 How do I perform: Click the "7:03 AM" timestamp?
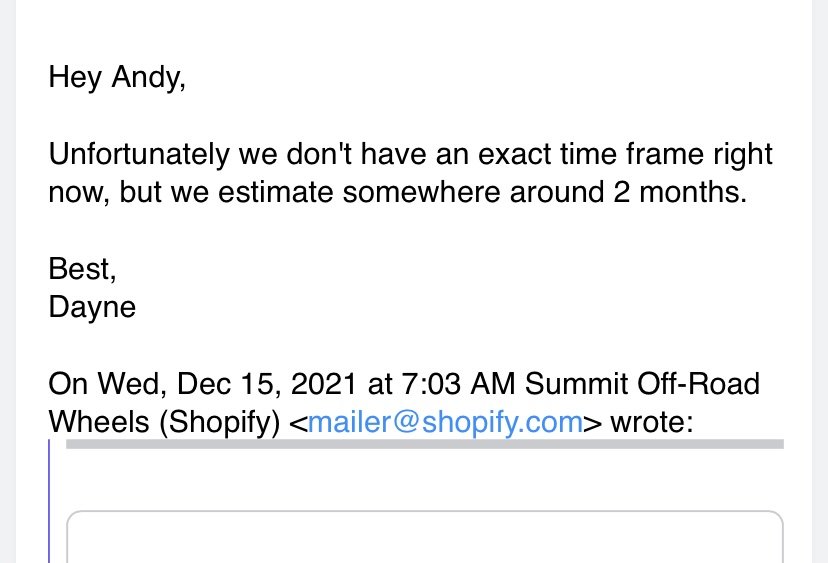point(458,384)
